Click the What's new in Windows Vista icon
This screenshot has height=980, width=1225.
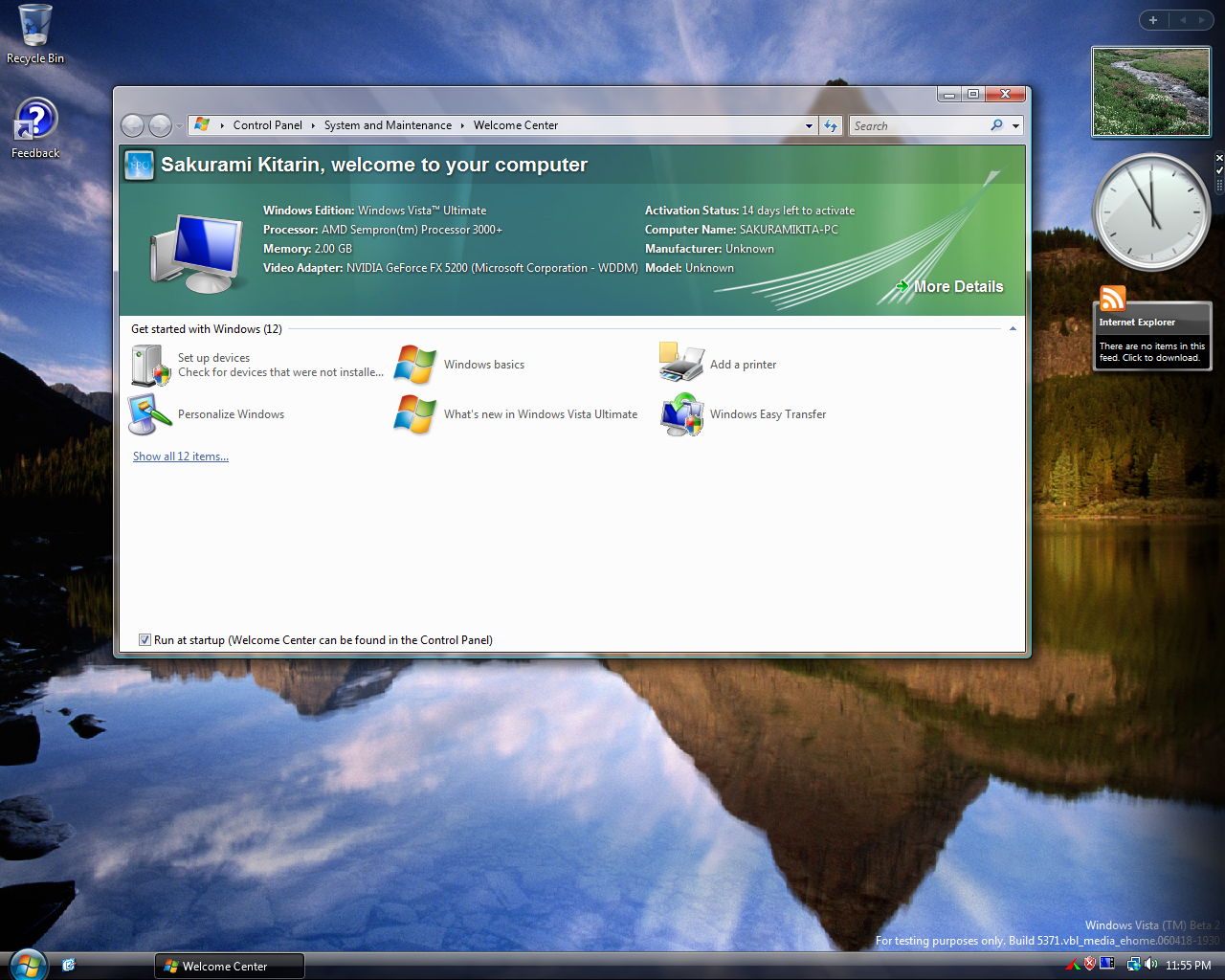(415, 414)
